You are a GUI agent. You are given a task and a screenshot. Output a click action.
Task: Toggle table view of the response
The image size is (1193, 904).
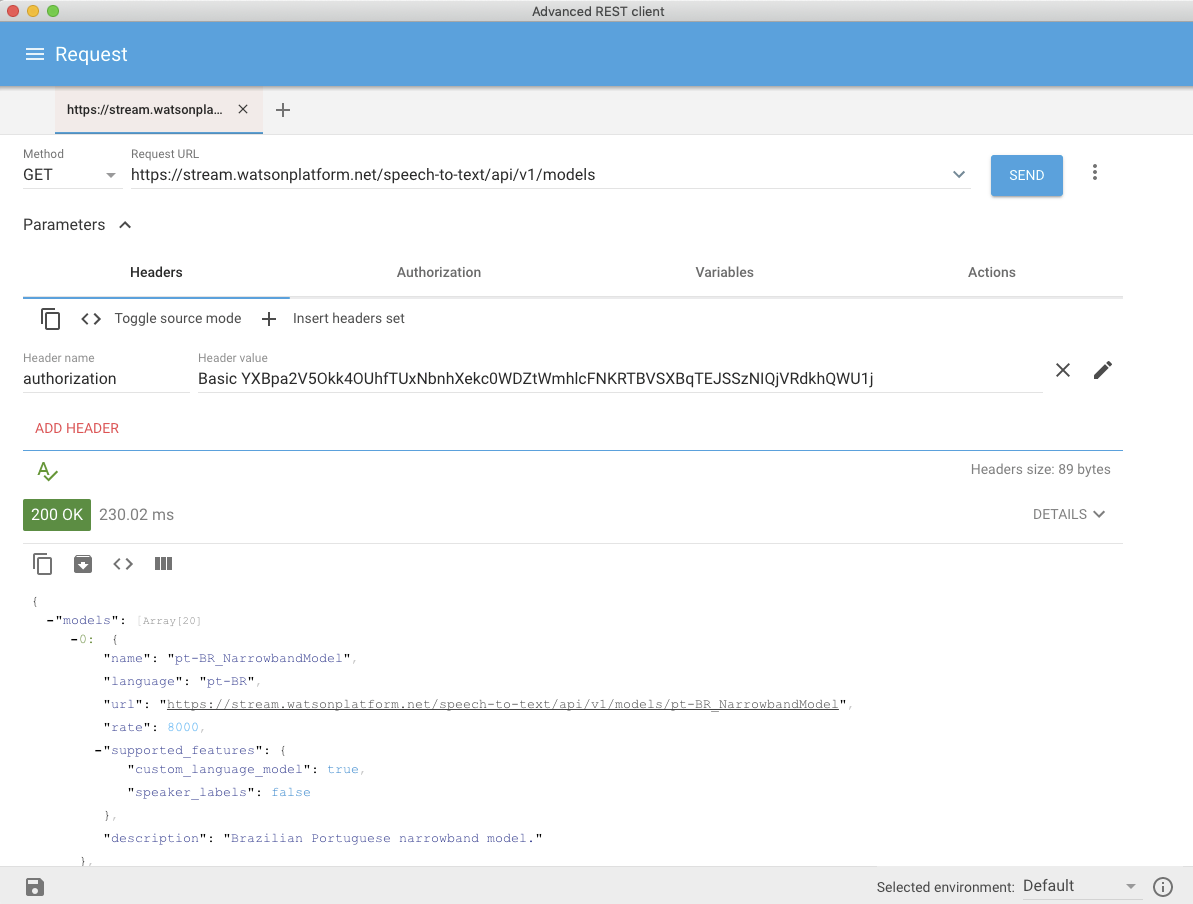tap(164, 564)
